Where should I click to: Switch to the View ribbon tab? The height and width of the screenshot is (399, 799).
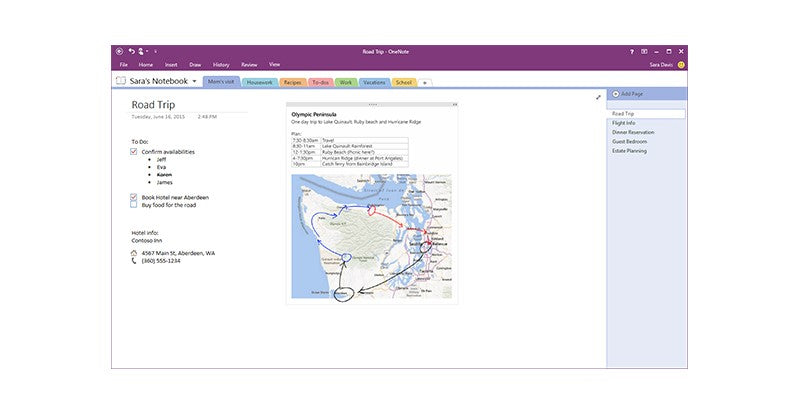[275, 64]
